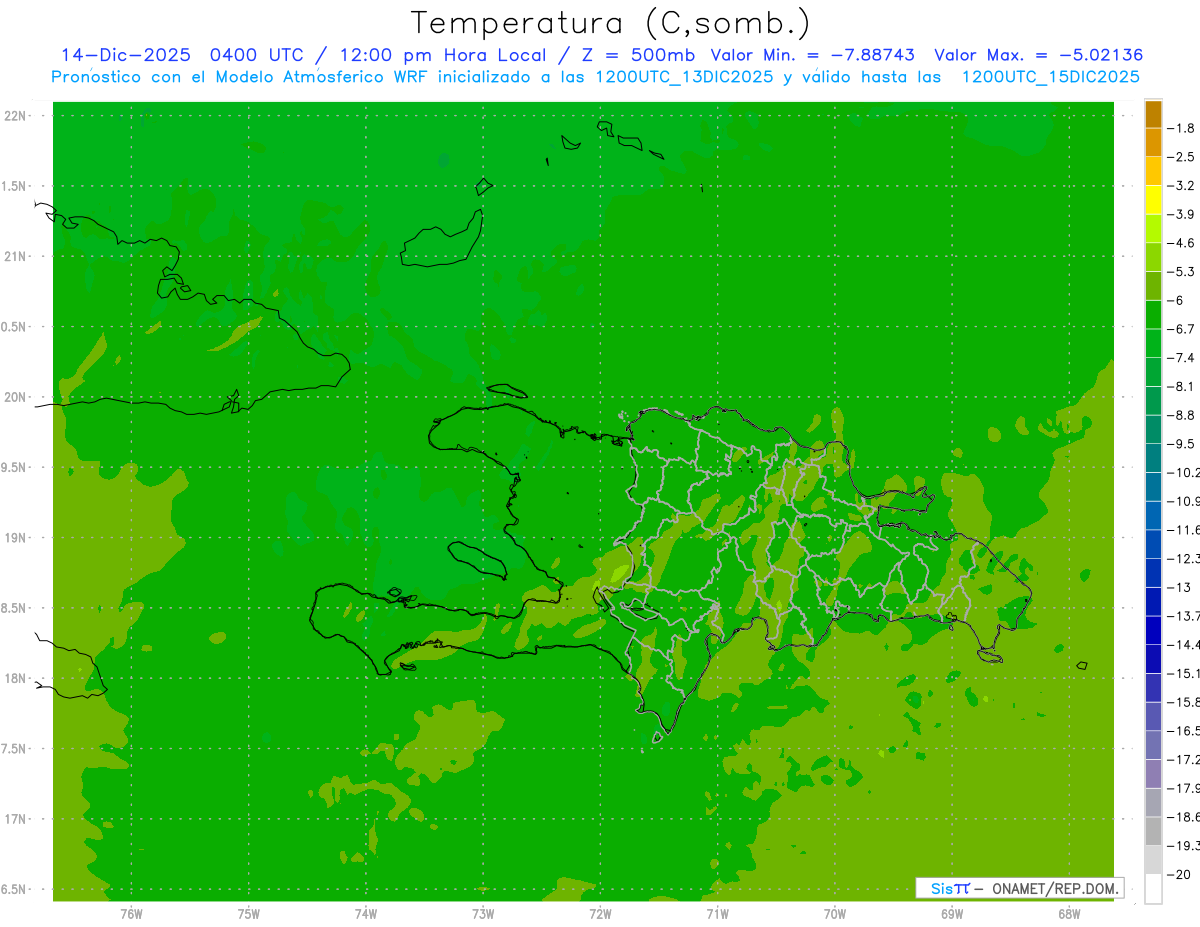Click the -8.8 colorbar value
This screenshot has height=927, width=1200.
[1181, 415]
